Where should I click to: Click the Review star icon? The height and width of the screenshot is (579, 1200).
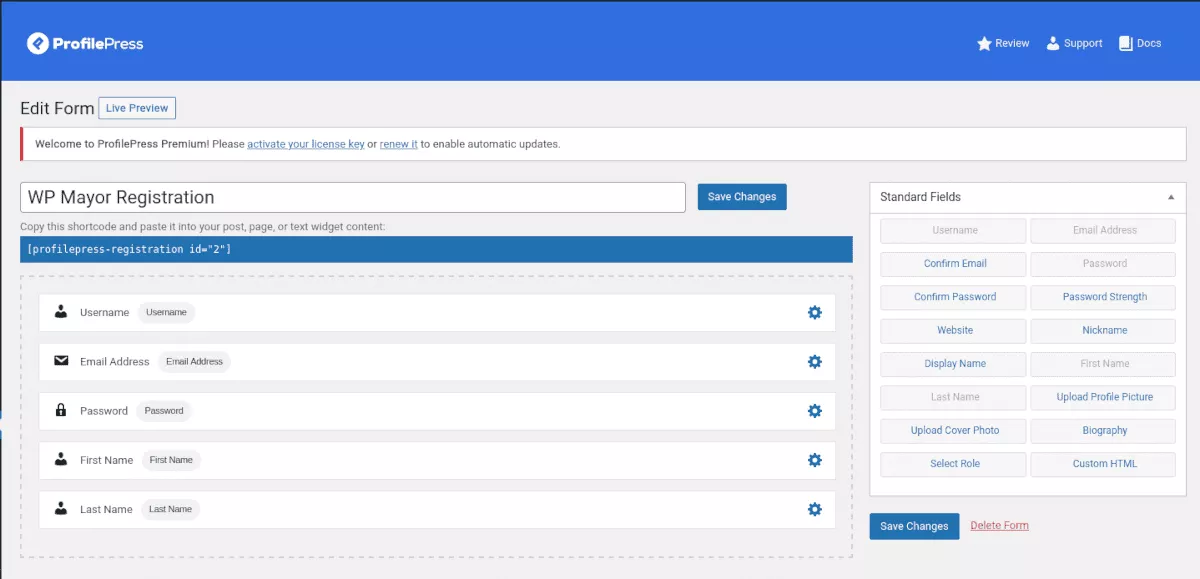(x=984, y=43)
